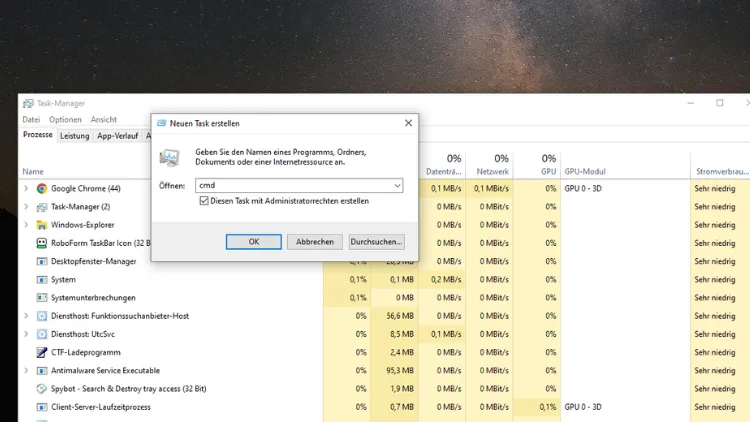Click the Client-Server-Laufzeitprozess icon

pyautogui.click(x=42, y=407)
